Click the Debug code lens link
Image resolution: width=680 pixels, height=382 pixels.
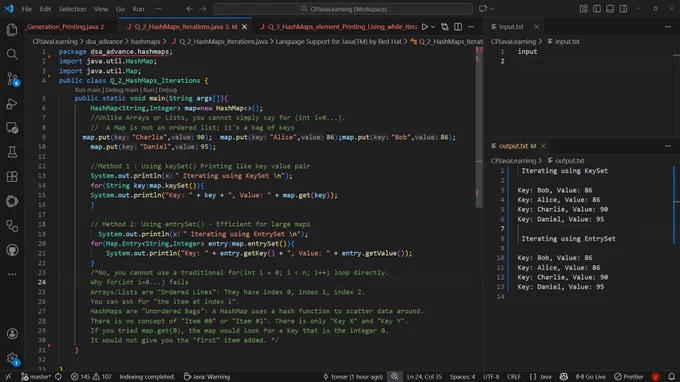click(x=167, y=90)
